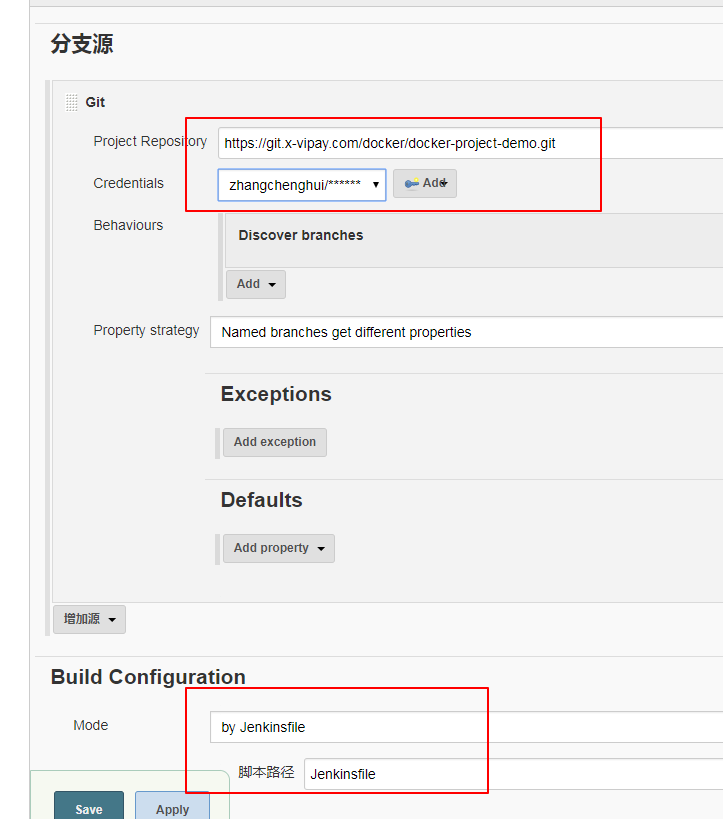
Task: Click the Add button next to Credentials
Action: click(x=424, y=183)
